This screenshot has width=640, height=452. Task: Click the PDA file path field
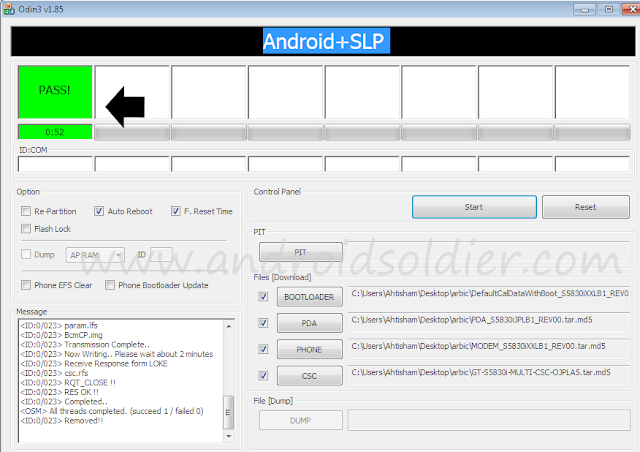coord(489,323)
